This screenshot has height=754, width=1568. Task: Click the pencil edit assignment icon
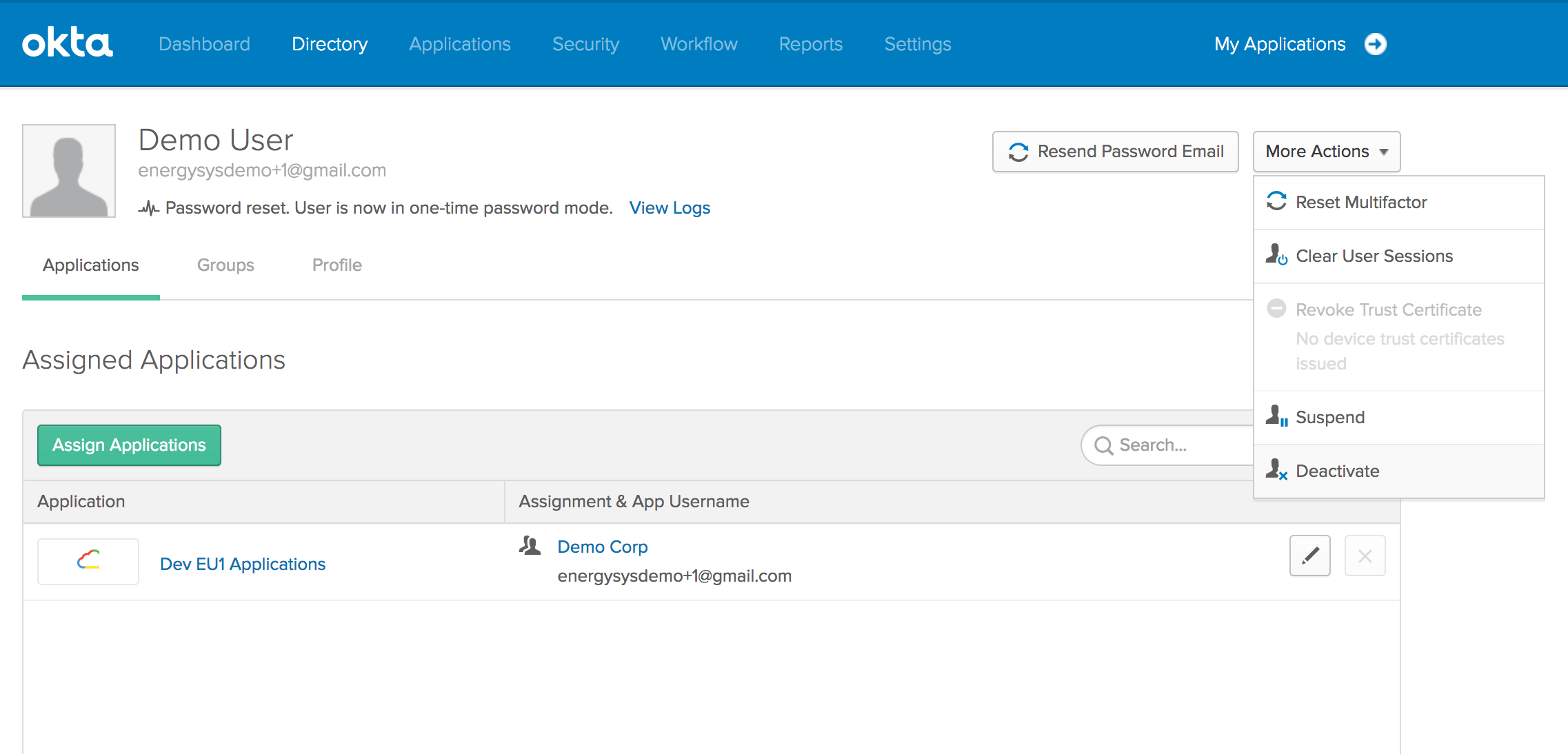1309,556
